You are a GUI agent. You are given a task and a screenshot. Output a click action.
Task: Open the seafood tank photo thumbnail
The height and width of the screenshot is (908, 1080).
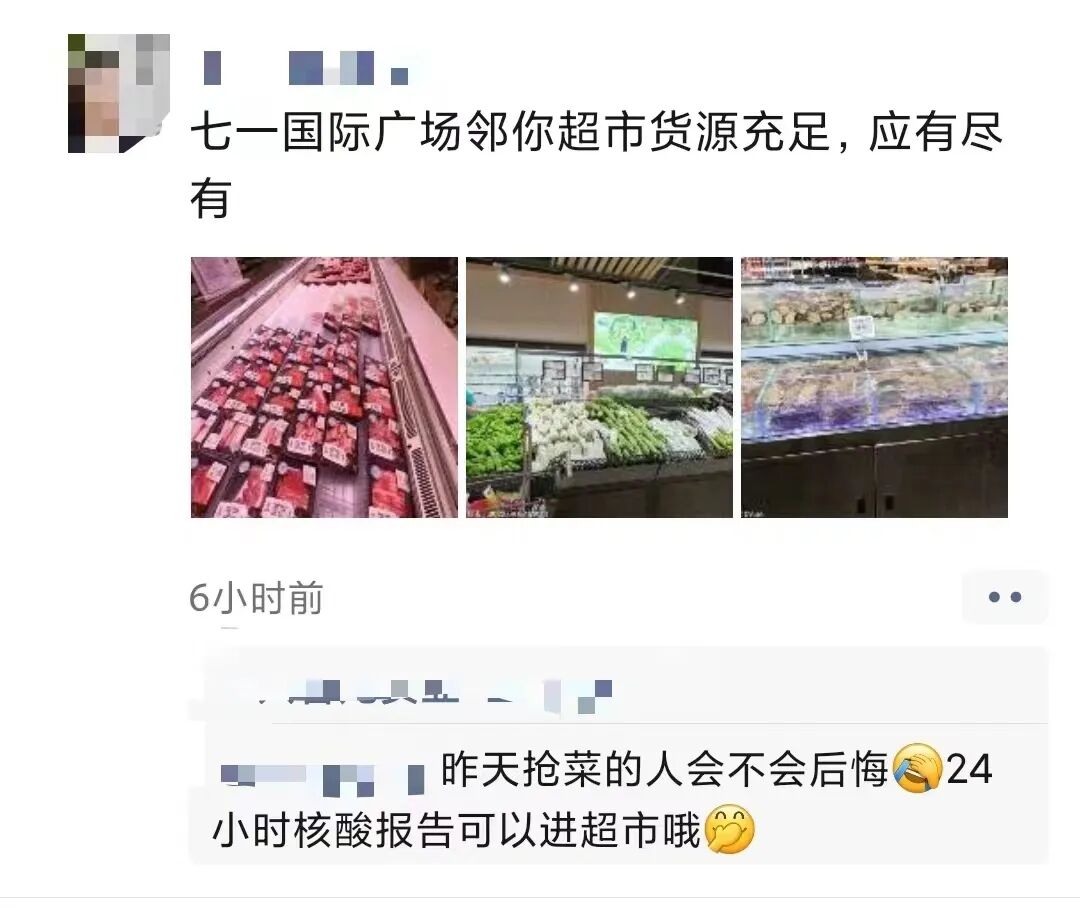874,387
